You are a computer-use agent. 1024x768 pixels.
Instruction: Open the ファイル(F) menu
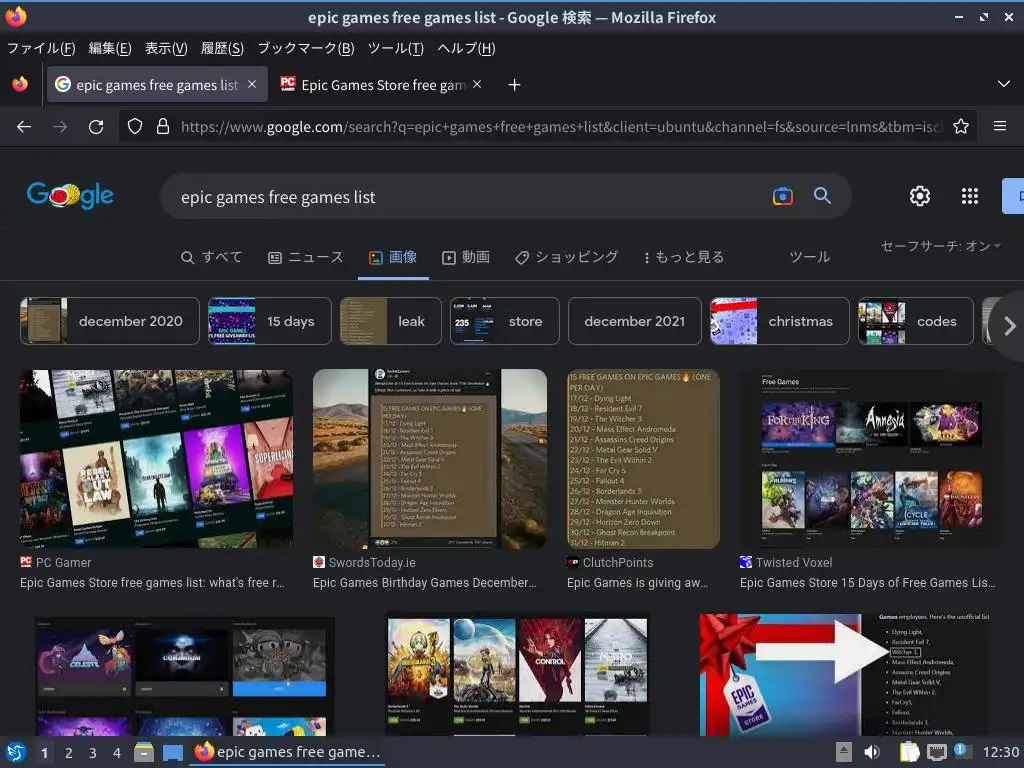(x=40, y=48)
